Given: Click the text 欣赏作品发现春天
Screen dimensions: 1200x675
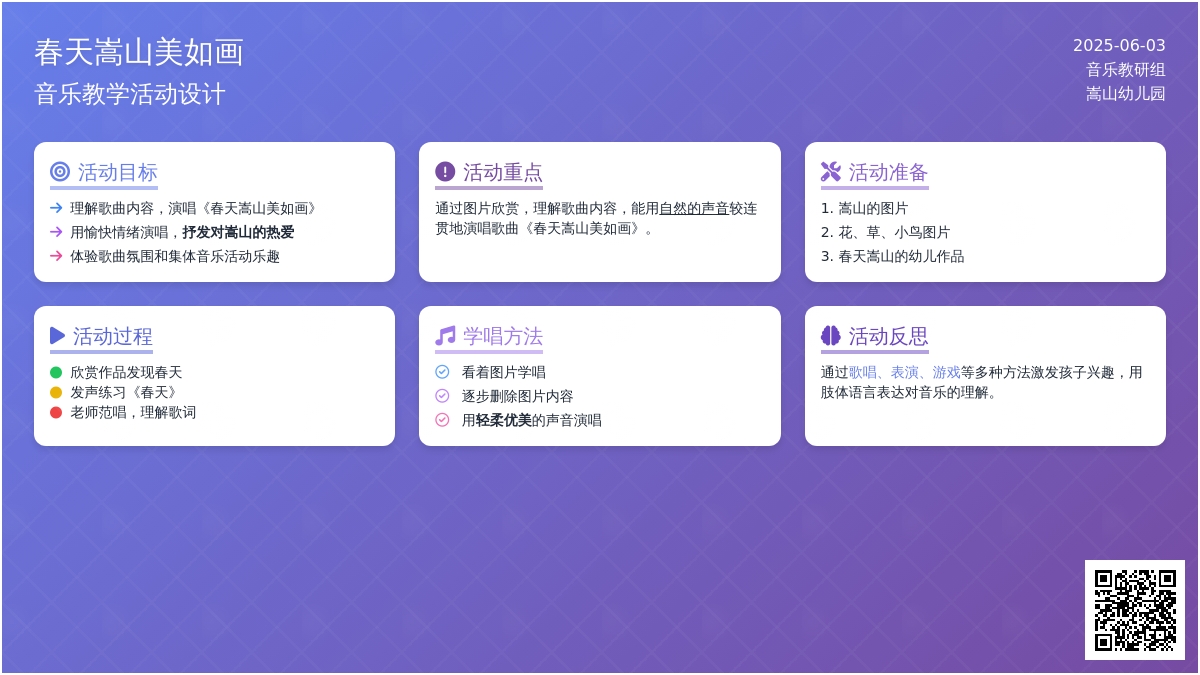Looking at the screenshot, I should pyautogui.click(x=126, y=372).
